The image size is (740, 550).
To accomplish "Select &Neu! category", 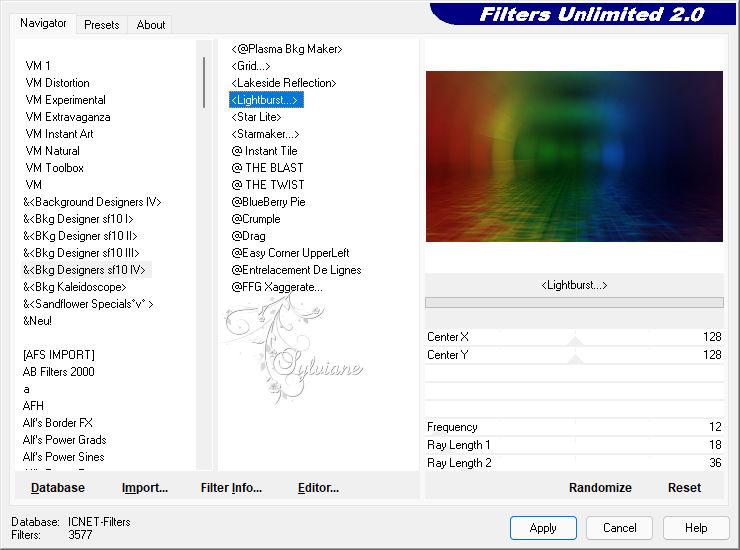I will [37, 321].
